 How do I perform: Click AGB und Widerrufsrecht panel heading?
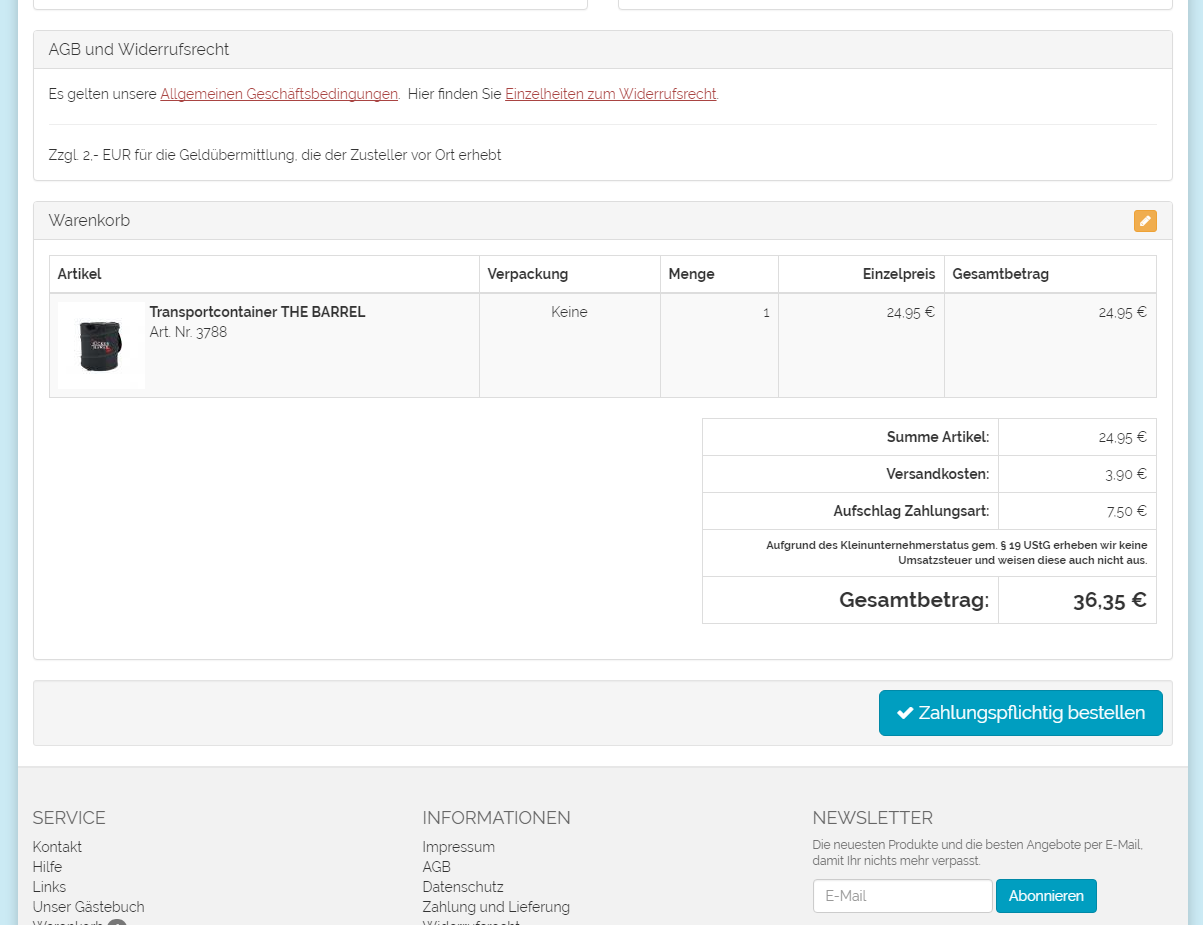tap(139, 50)
